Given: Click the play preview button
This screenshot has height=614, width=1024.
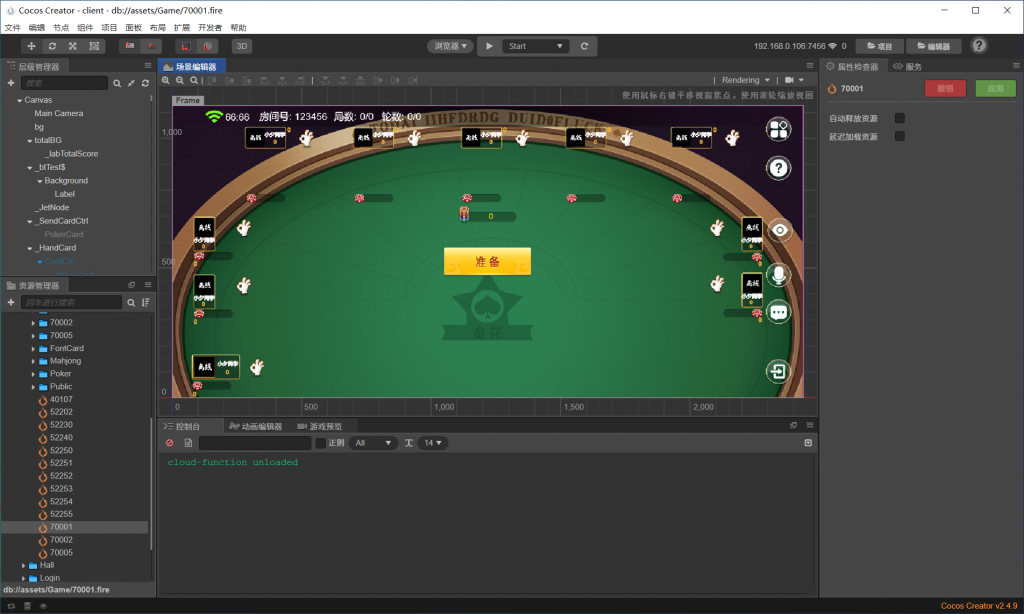Looking at the screenshot, I should point(488,46).
